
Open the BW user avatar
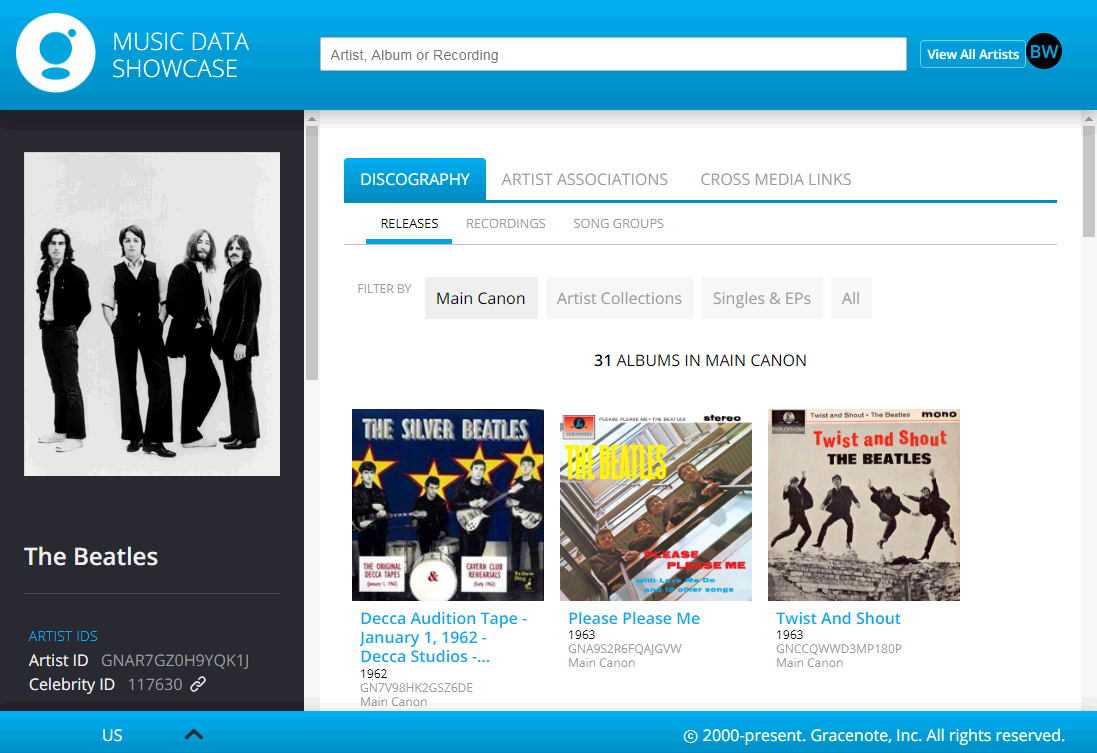point(1044,52)
